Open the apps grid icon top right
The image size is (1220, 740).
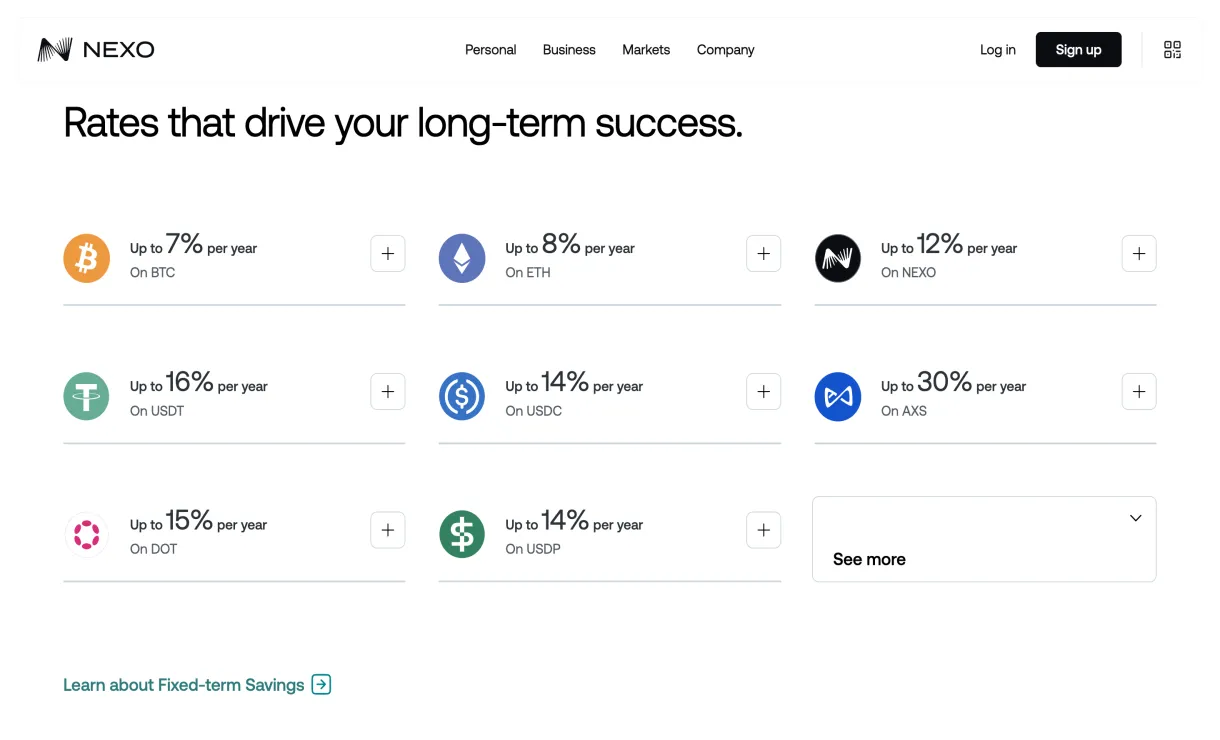coord(1172,49)
